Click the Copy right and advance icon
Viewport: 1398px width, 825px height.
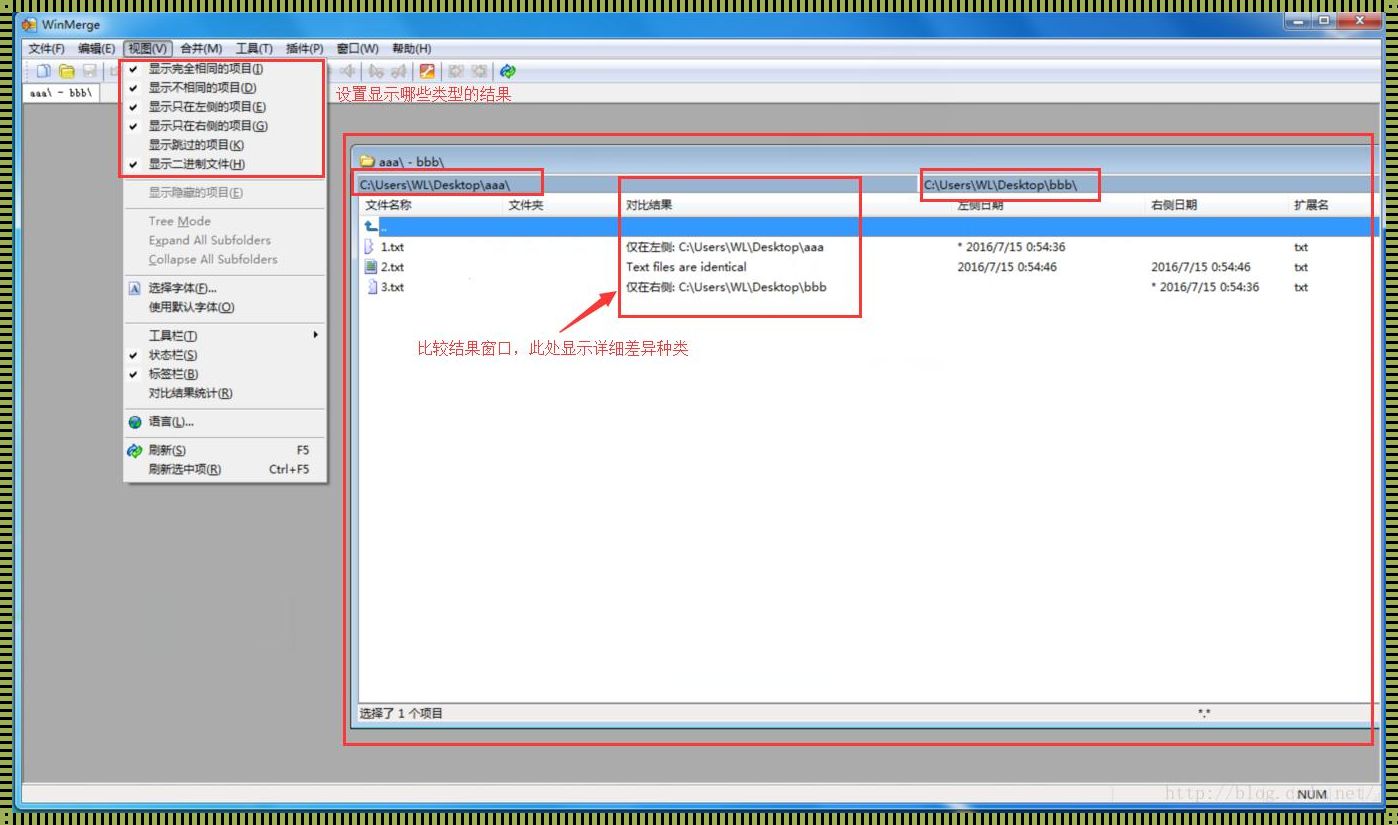click(x=376, y=71)
